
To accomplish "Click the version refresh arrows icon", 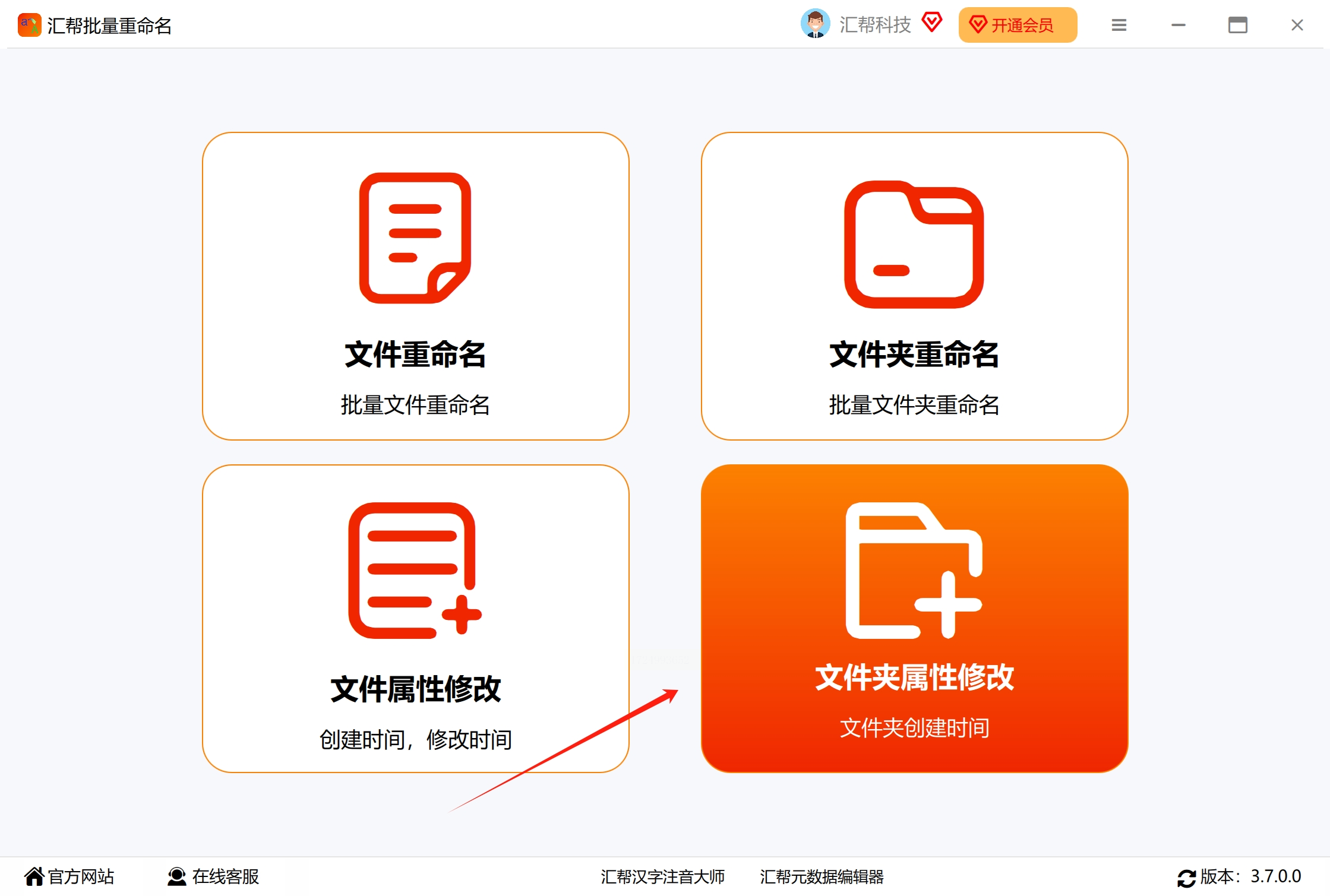I will point(1186,878).
